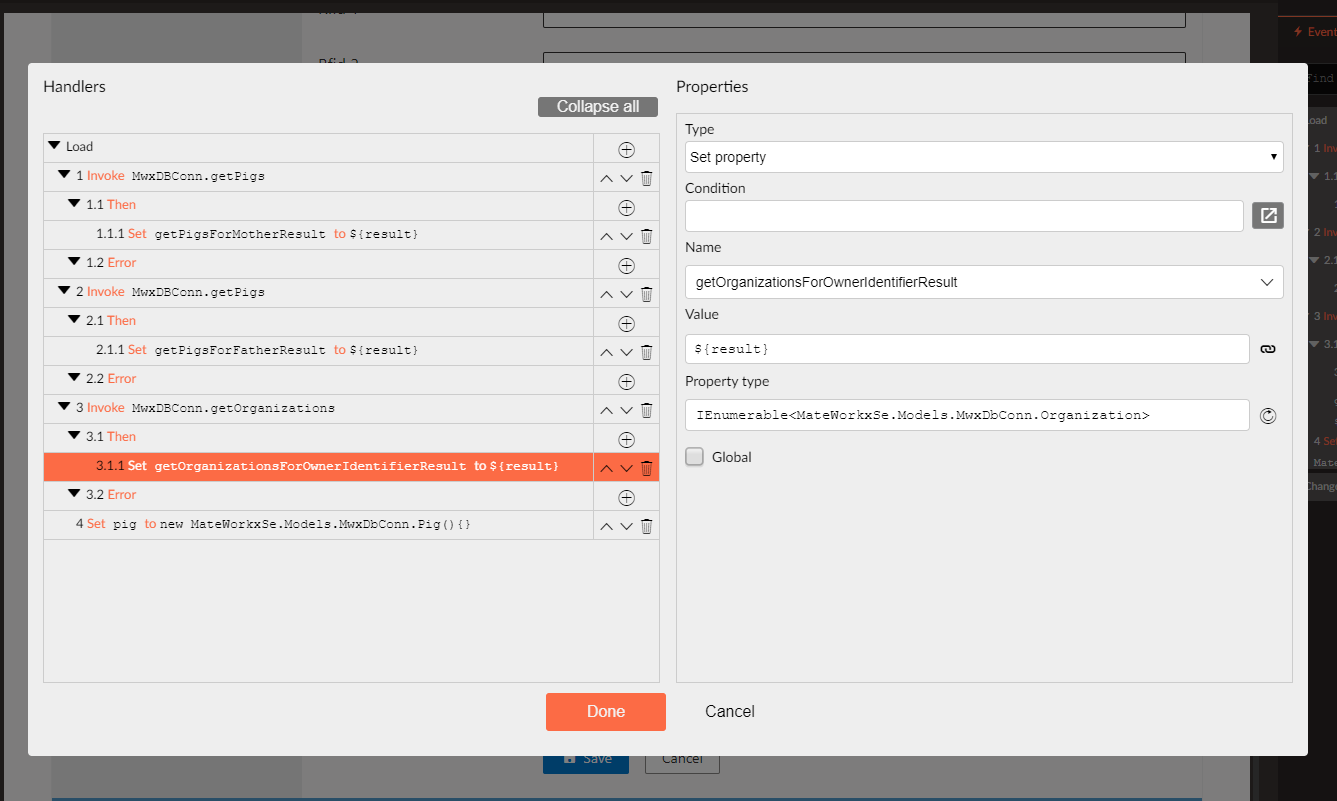This screenshot has width=1337, height=801.
Task: Select the highlighted getOrganizationsForOwnerIdentifierResult row
Action: click(x=318, y=467)
